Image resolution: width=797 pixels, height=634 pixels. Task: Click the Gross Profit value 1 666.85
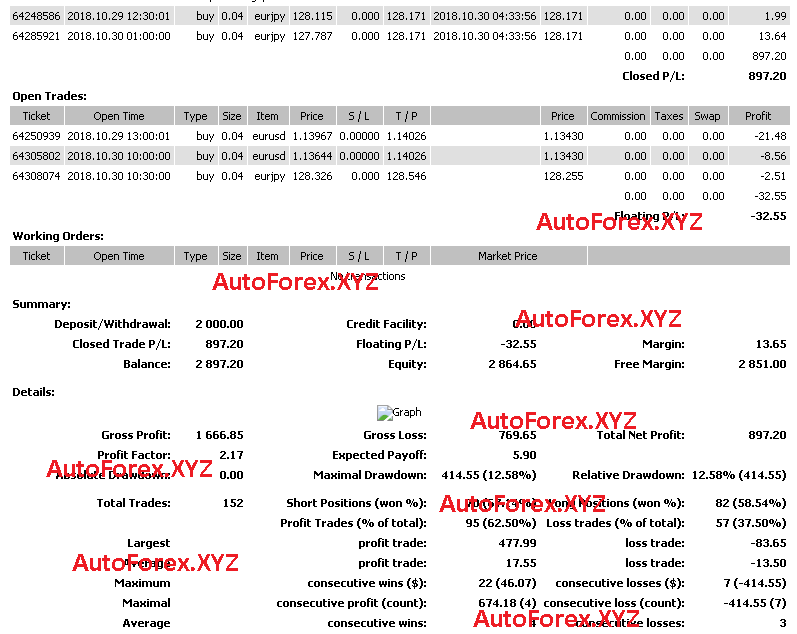click(219, 435)
